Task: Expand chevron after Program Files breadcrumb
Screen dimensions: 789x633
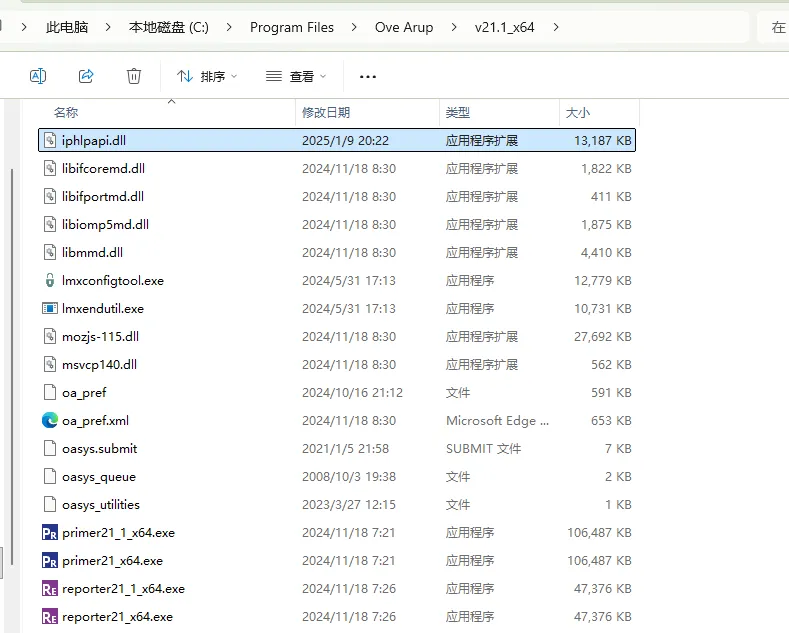Action: [x=354, y=27]
